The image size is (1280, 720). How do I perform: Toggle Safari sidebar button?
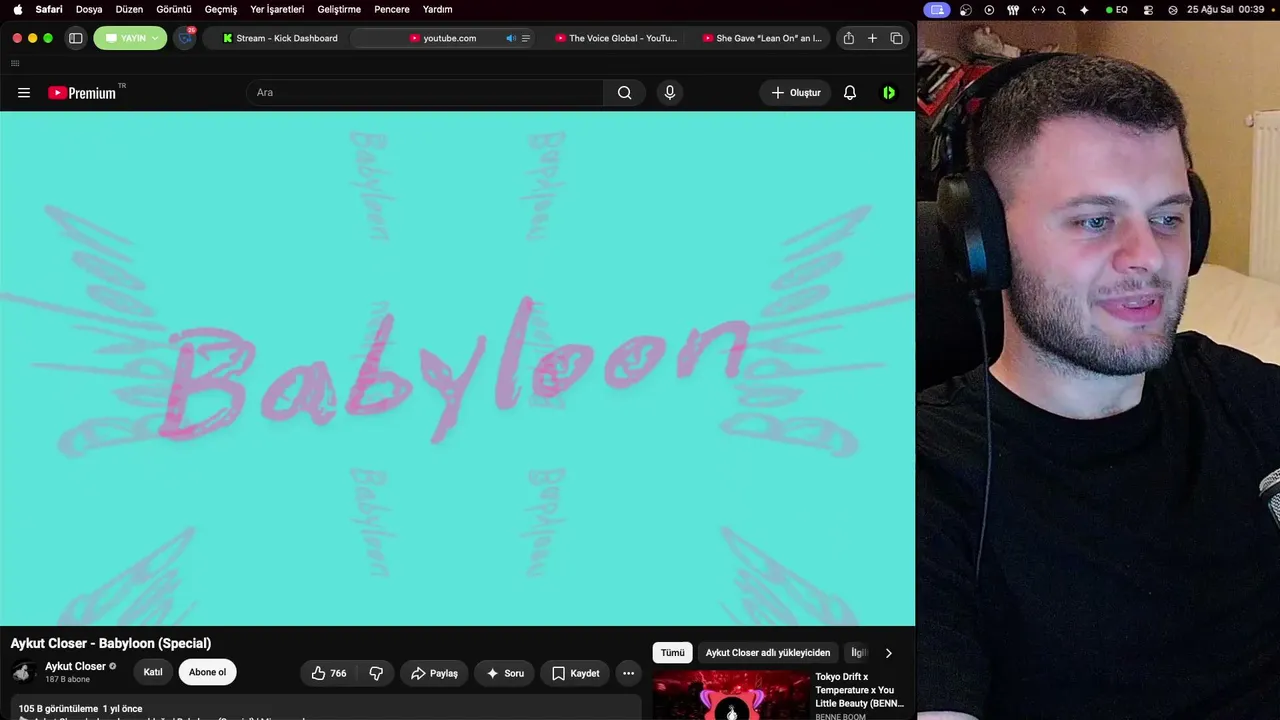(75, 38)
